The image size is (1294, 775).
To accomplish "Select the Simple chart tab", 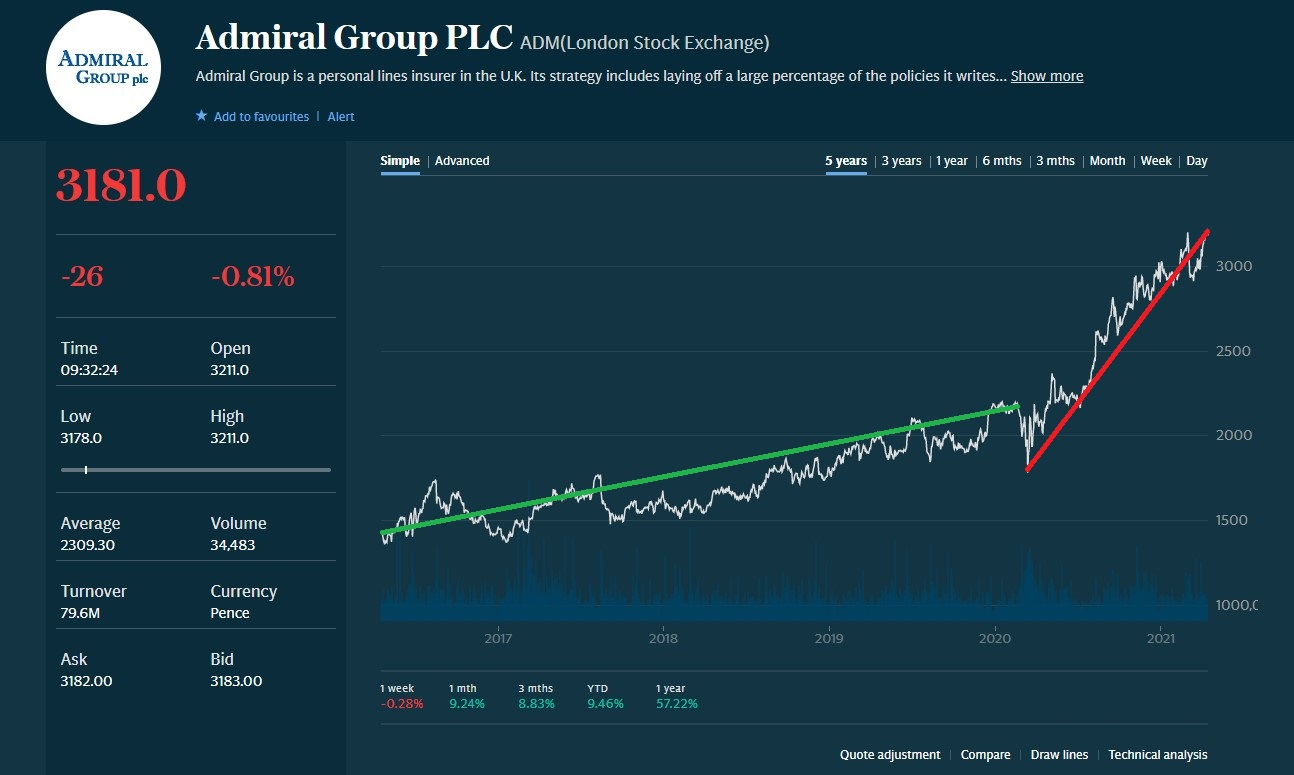I will (400, 161).
